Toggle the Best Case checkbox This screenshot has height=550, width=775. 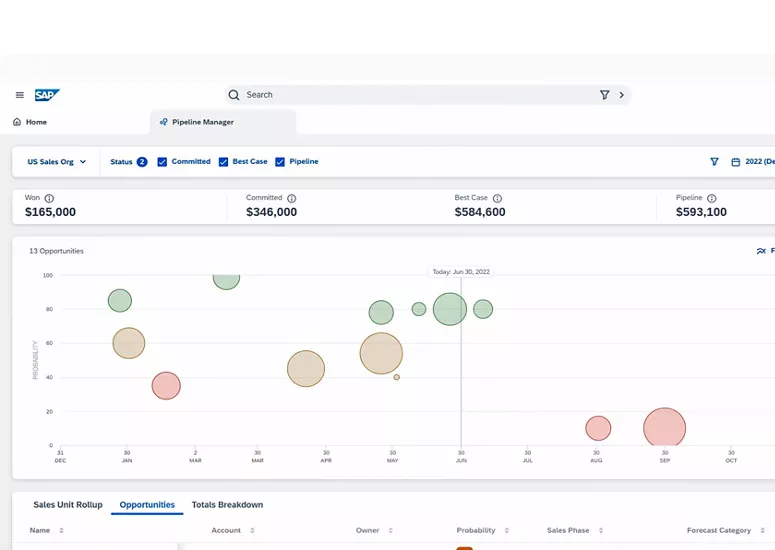coord(223,162)
